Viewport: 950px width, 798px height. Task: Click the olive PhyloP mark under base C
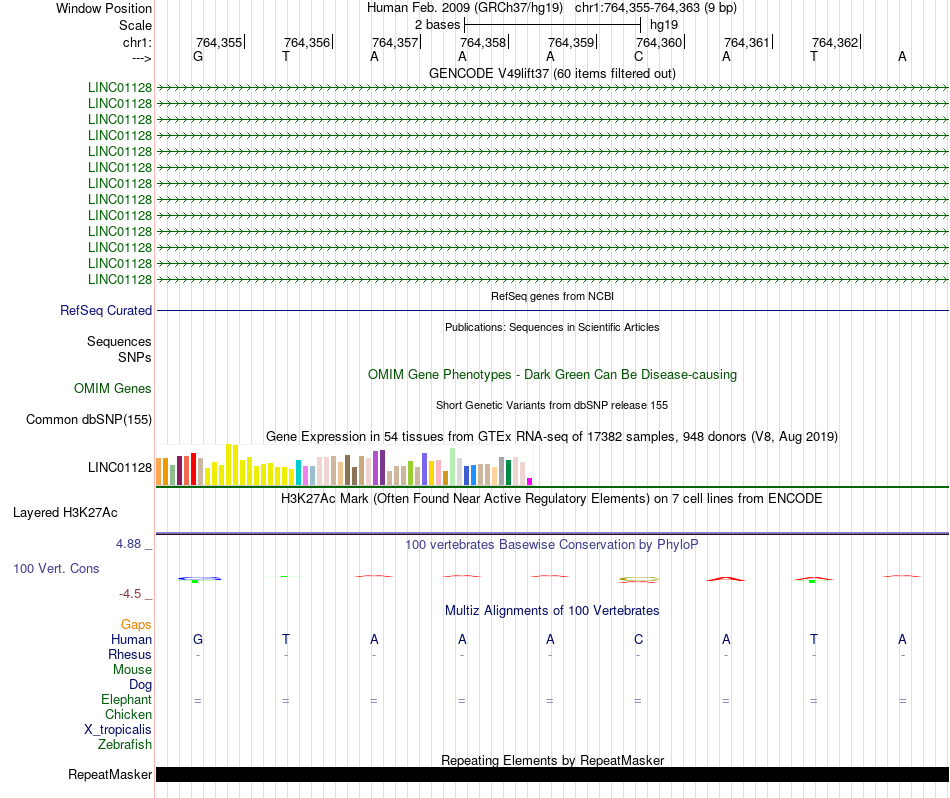click(x=639, y=579)
